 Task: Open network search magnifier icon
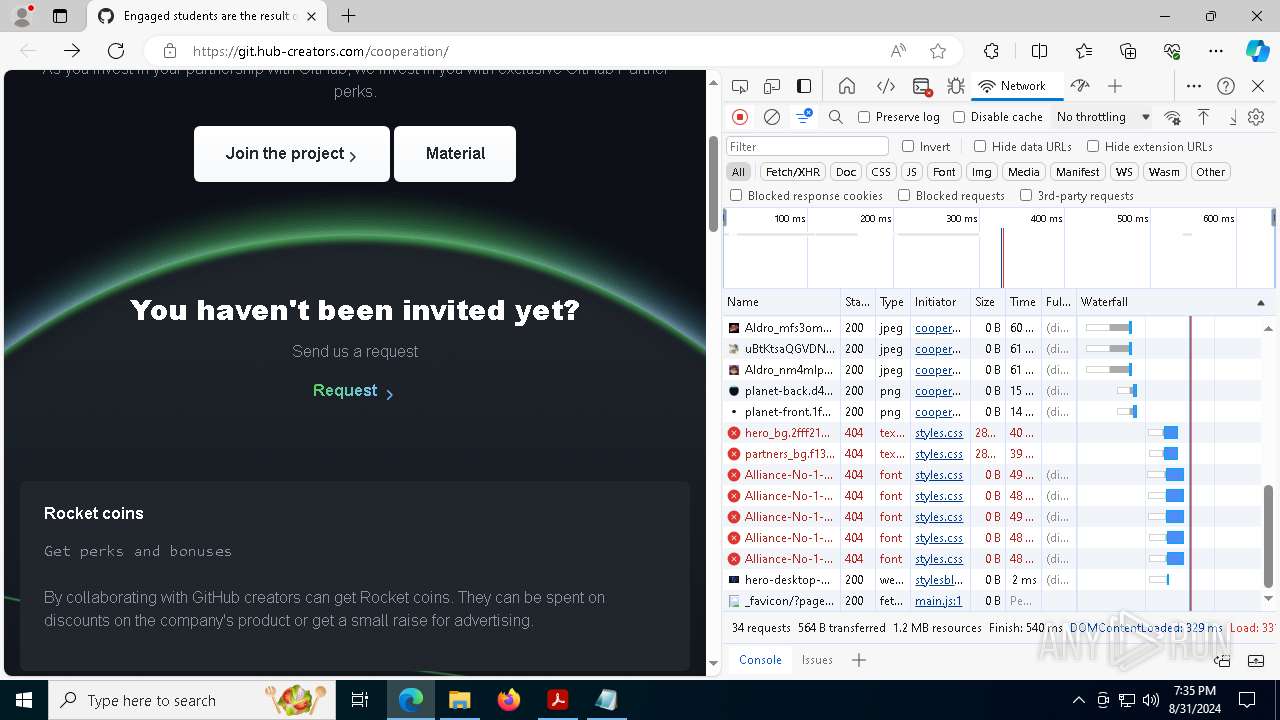tap(836, 117)
